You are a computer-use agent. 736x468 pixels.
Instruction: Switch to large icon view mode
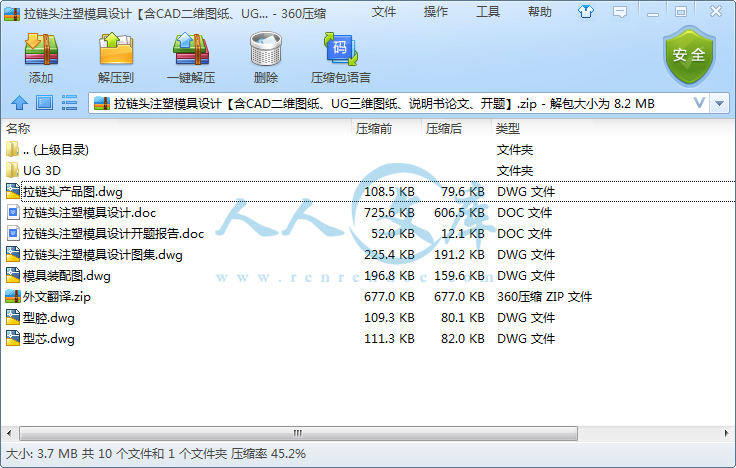[x=45, y=103]
